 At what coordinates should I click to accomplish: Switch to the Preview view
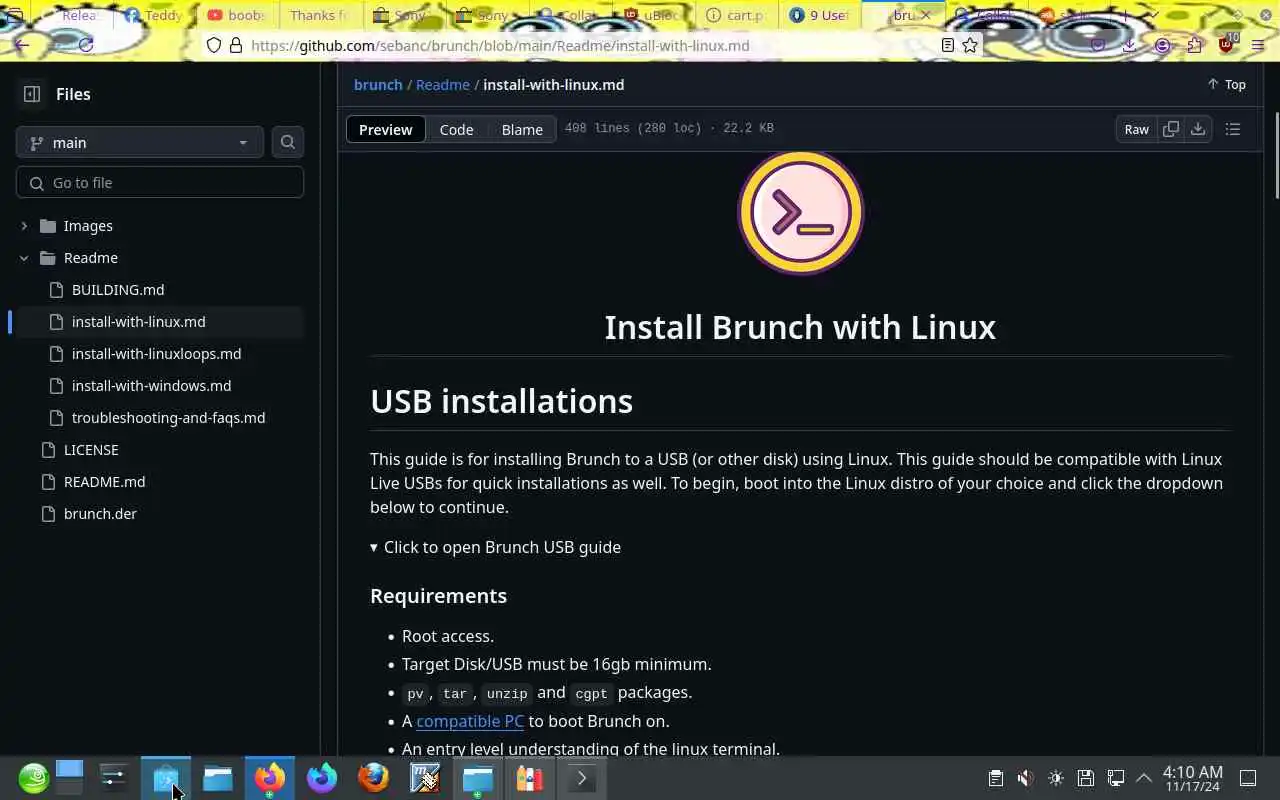[x=385, y=129]
